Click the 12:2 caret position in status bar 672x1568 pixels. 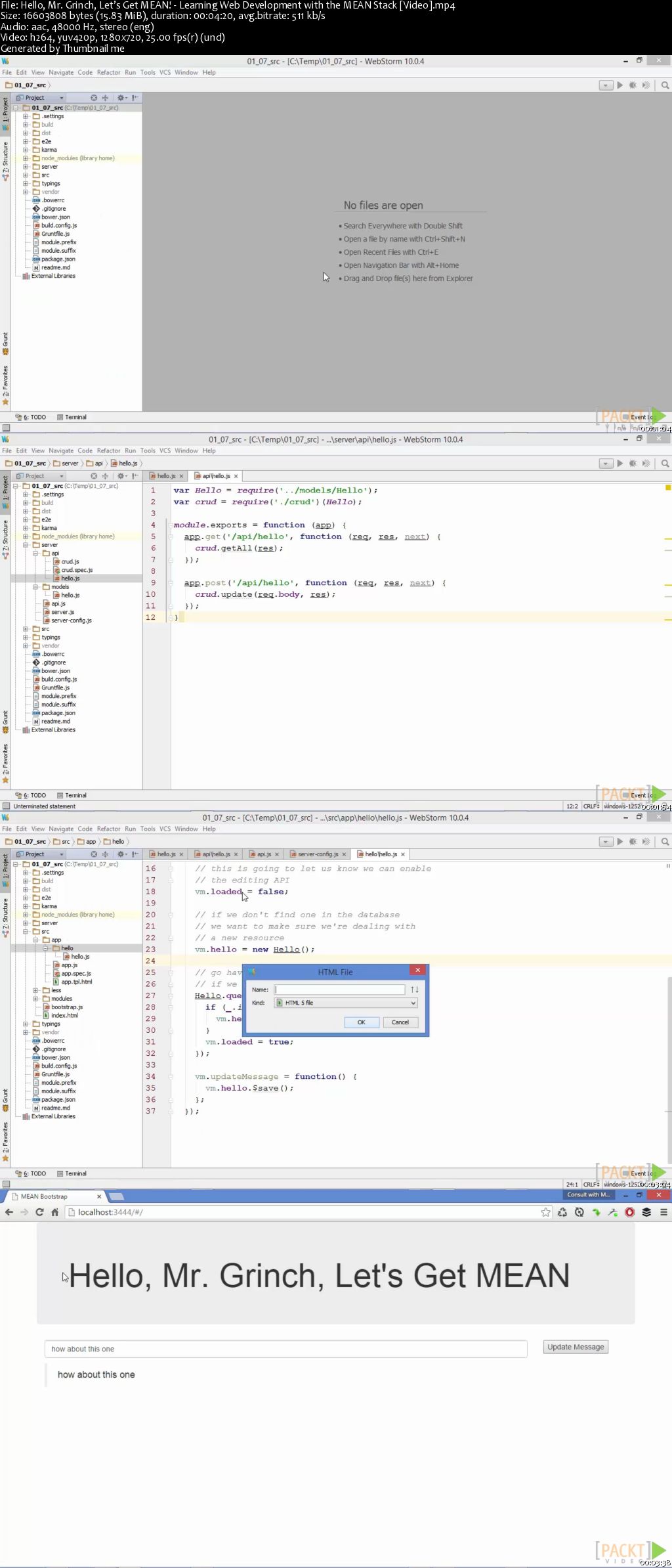572,806
